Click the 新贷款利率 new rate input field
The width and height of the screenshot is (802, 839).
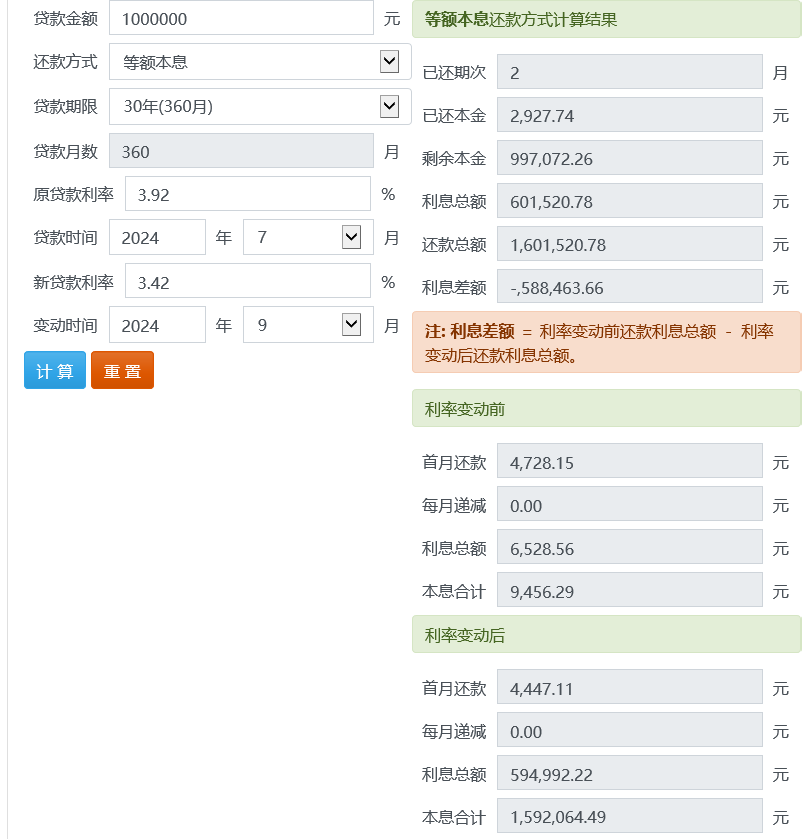pyautogui.click(x=247, y=282)
